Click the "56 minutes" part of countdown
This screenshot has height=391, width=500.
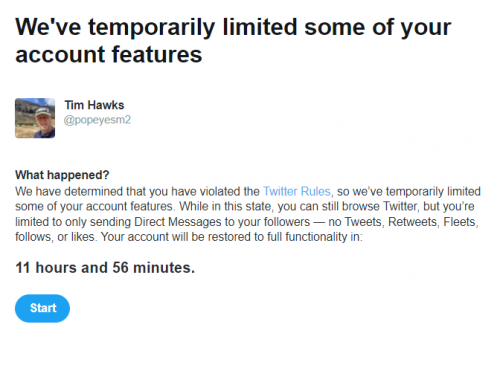tap(154, 268)
